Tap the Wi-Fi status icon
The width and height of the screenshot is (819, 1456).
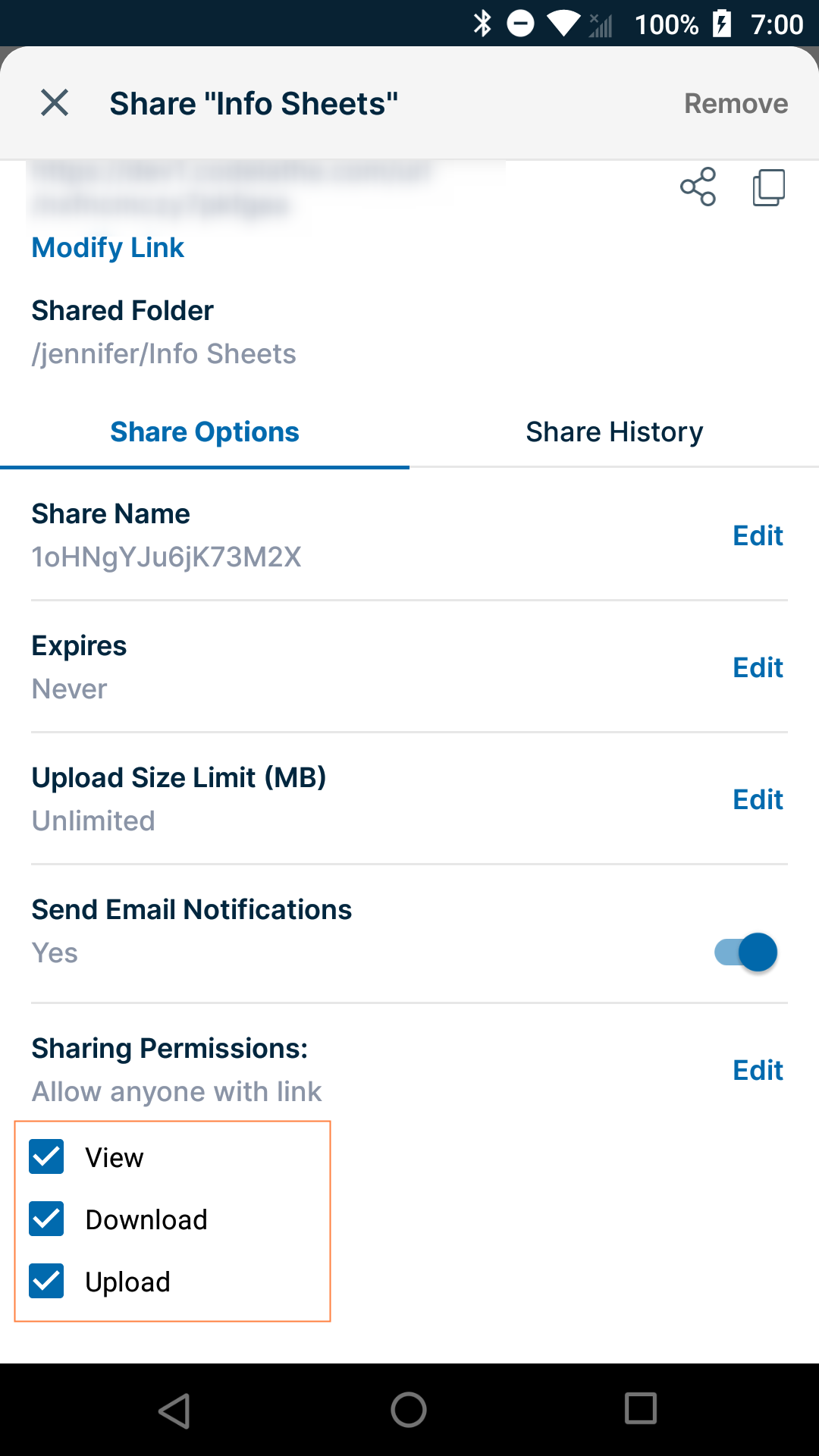coord(563,24)
